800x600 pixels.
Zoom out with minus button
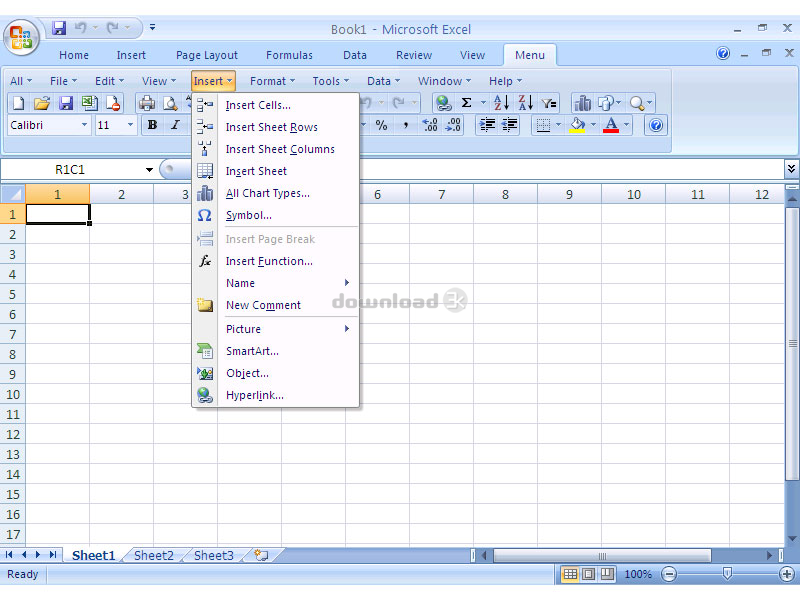click(669, 574)
